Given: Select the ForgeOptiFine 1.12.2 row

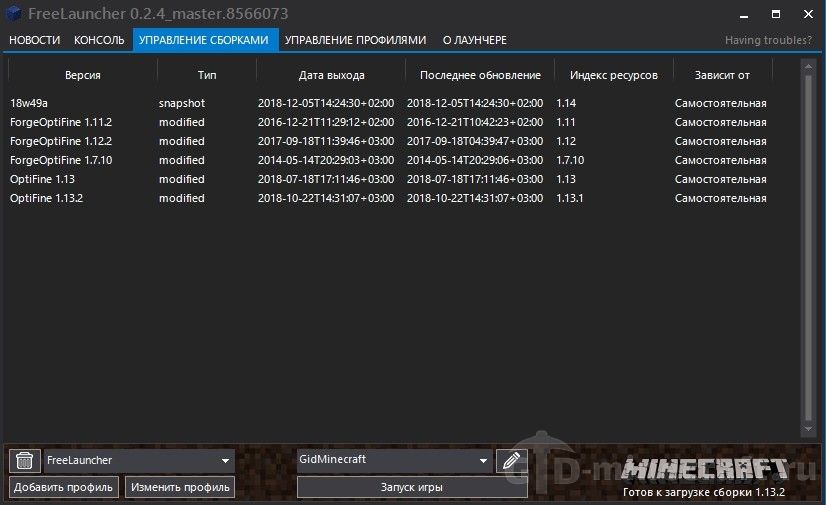Looking at the screenshot, I should (390, 141).
